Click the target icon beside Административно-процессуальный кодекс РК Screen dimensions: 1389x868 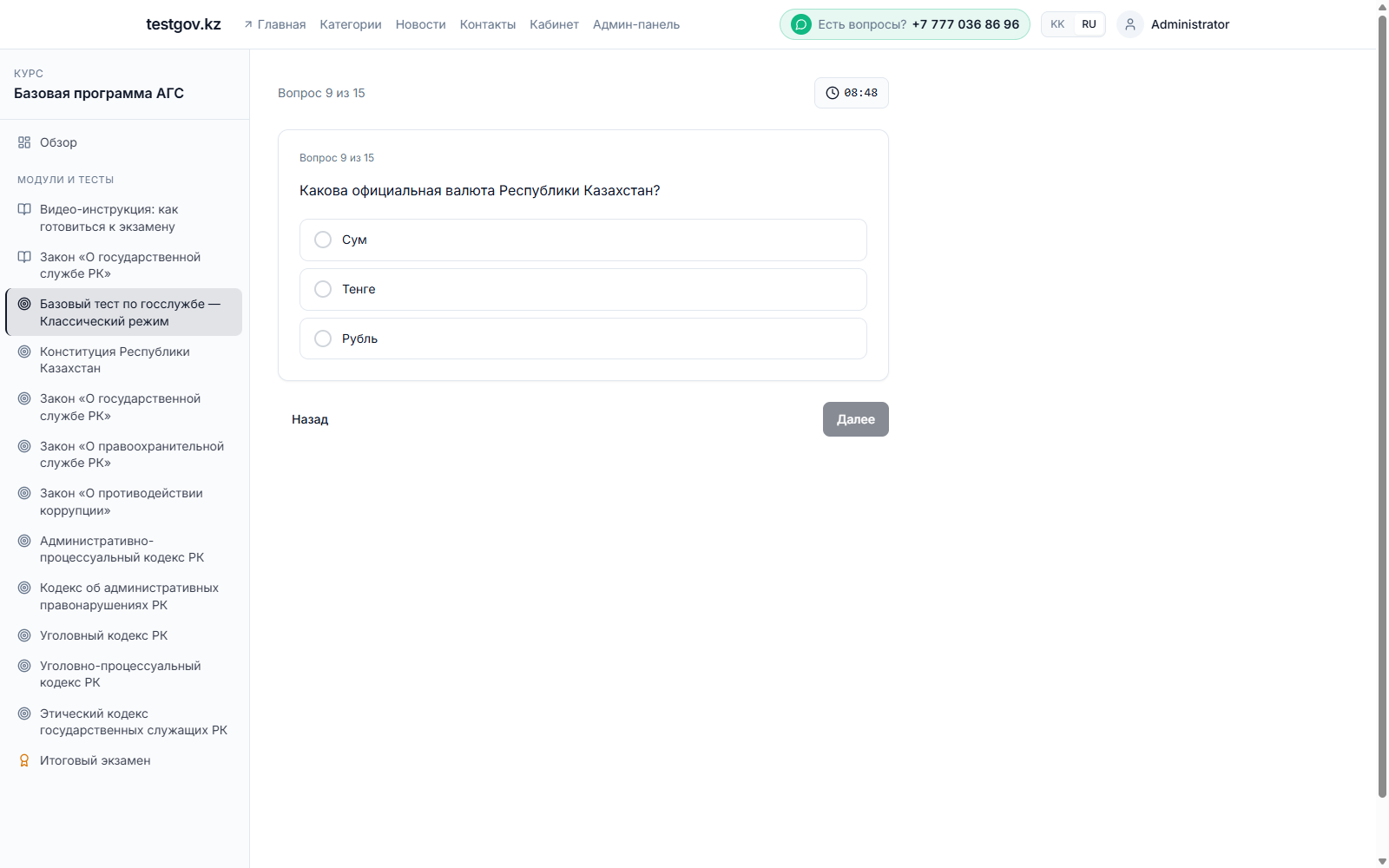click(24, 541)
